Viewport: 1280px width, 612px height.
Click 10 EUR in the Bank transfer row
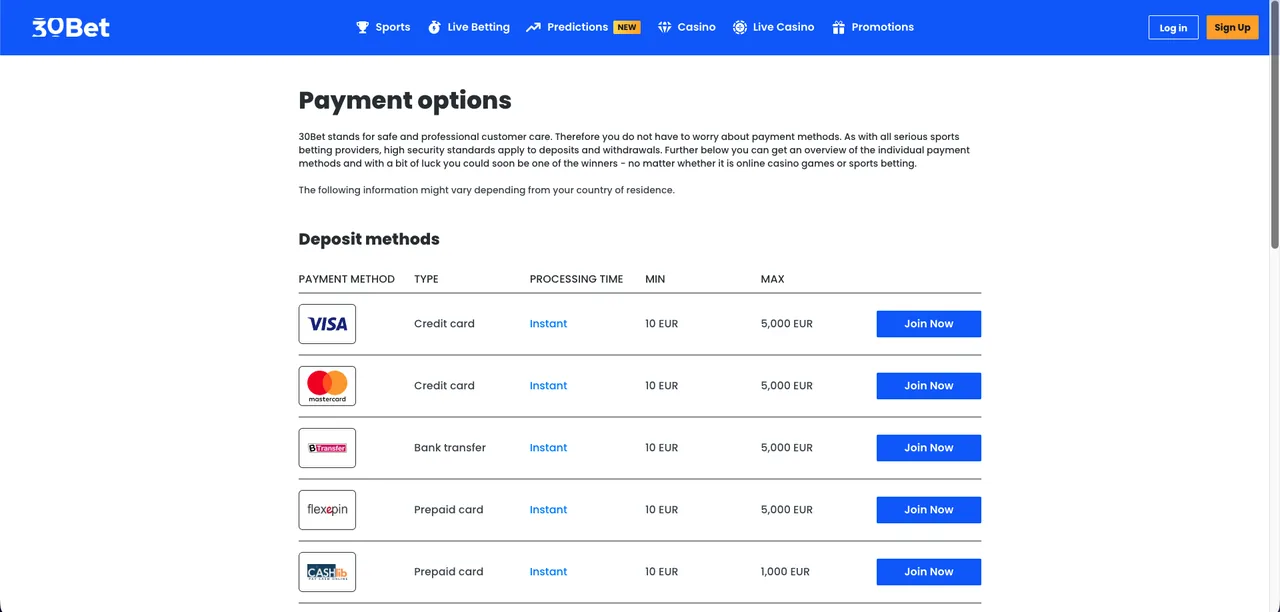662,448
